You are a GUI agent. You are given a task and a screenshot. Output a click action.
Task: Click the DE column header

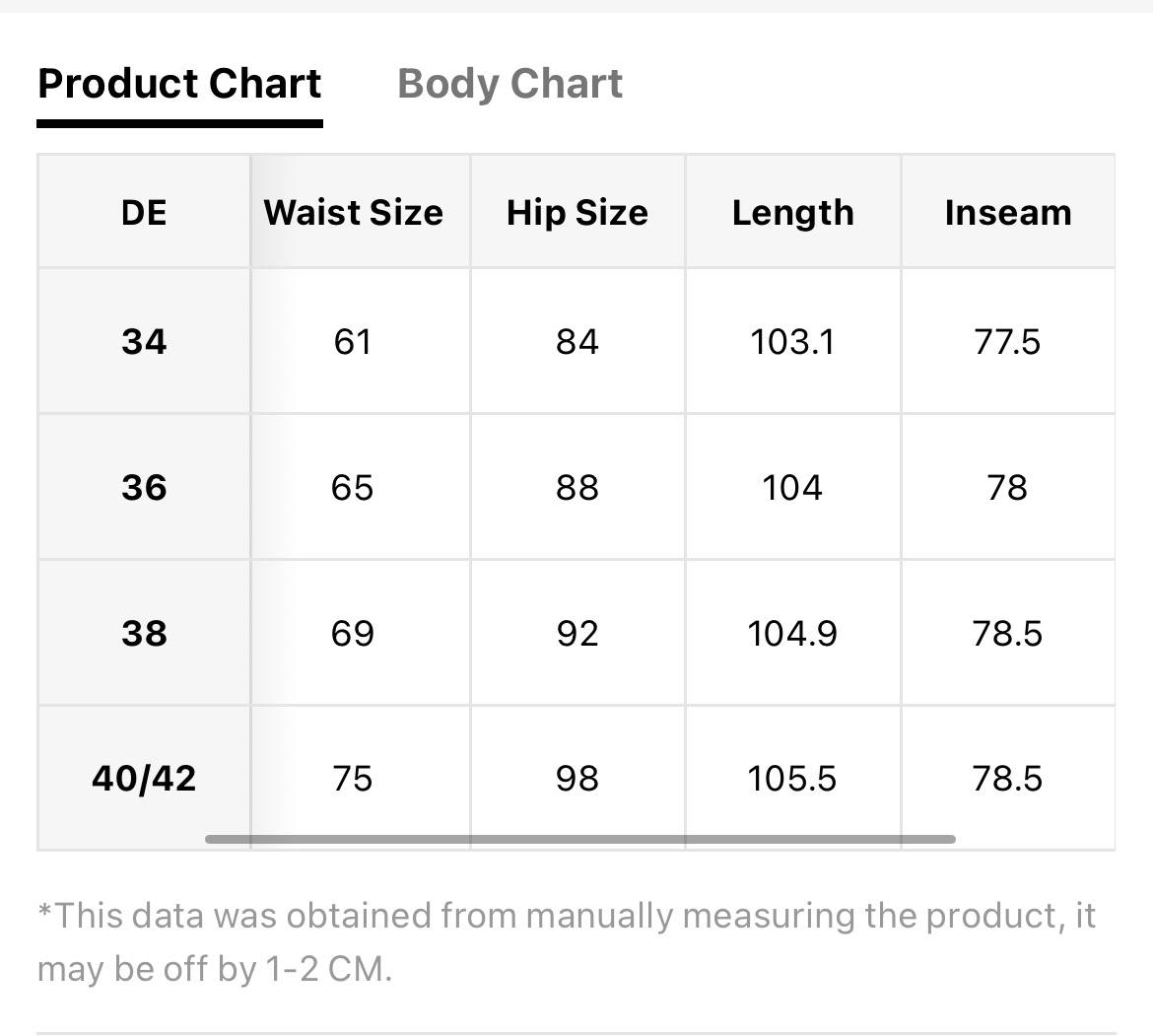pos(144,212)
